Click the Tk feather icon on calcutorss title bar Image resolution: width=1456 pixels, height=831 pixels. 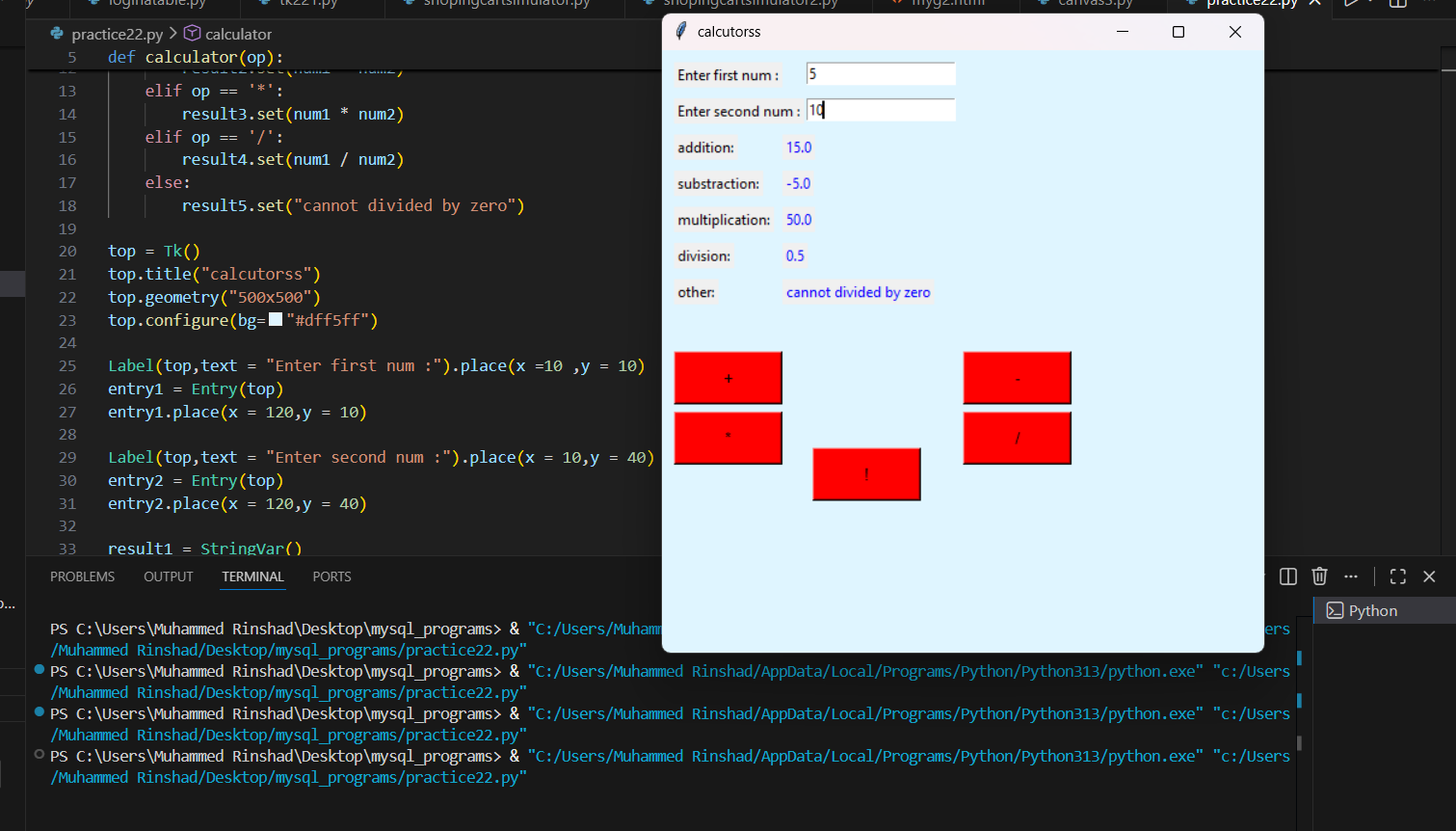point(681,31)
